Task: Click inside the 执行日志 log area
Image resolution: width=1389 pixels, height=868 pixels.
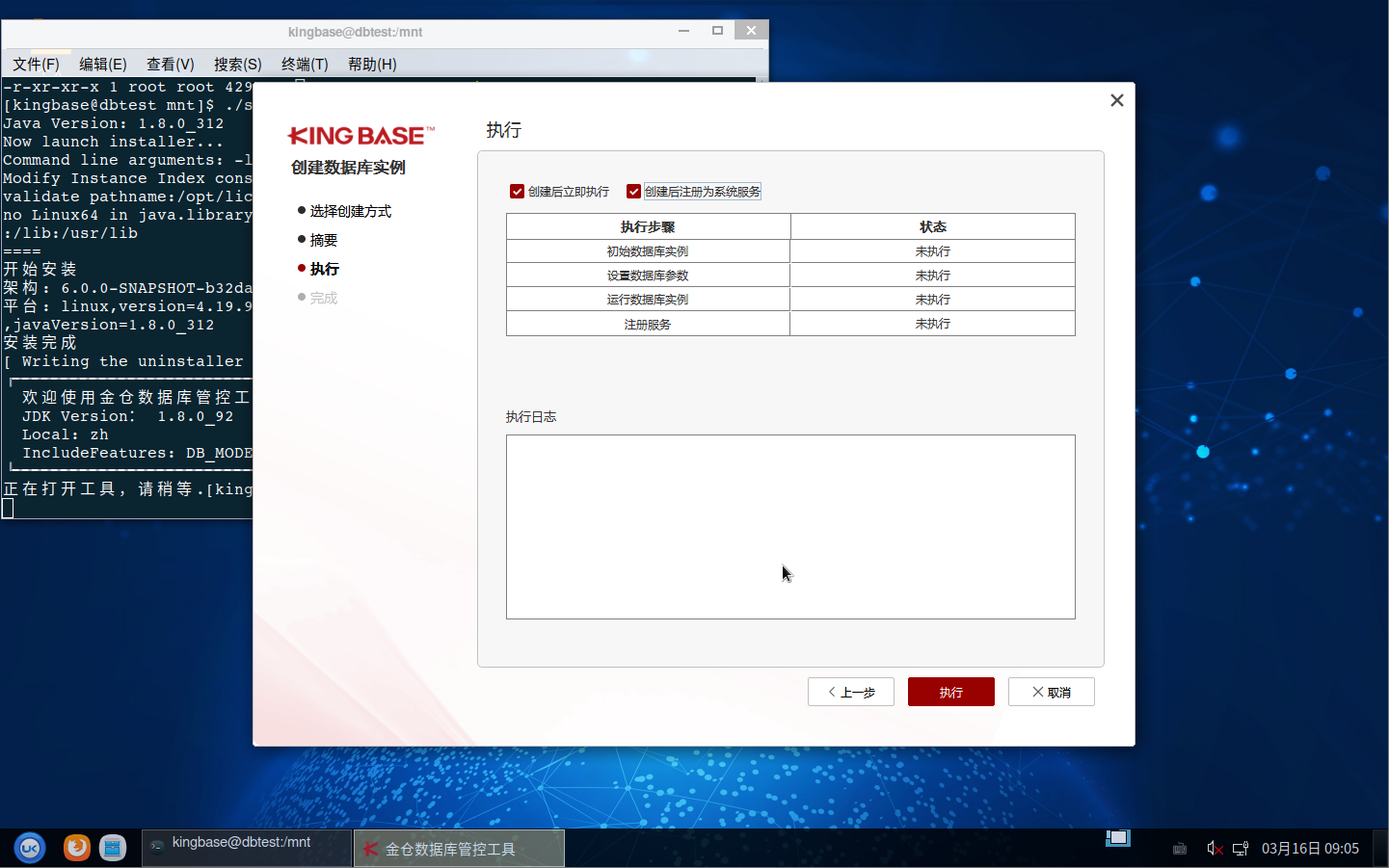Action: (790, 527)
